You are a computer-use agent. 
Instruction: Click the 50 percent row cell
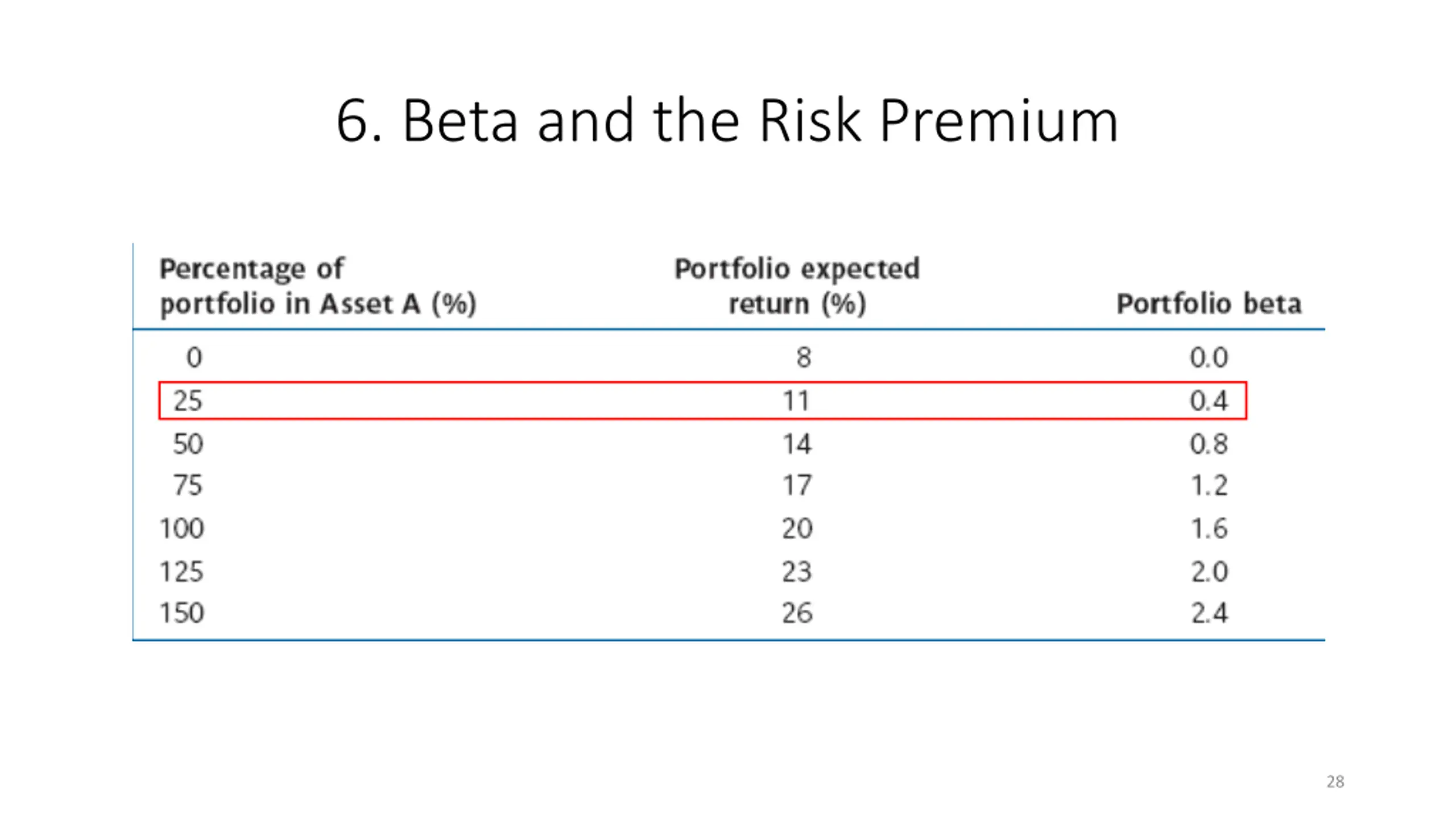[188, 444]
